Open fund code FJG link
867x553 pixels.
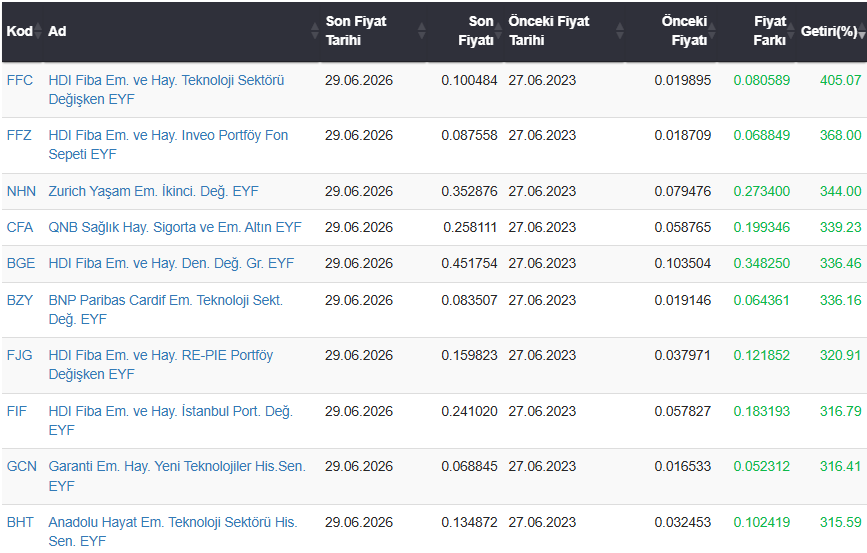click(x=19, y=355)
